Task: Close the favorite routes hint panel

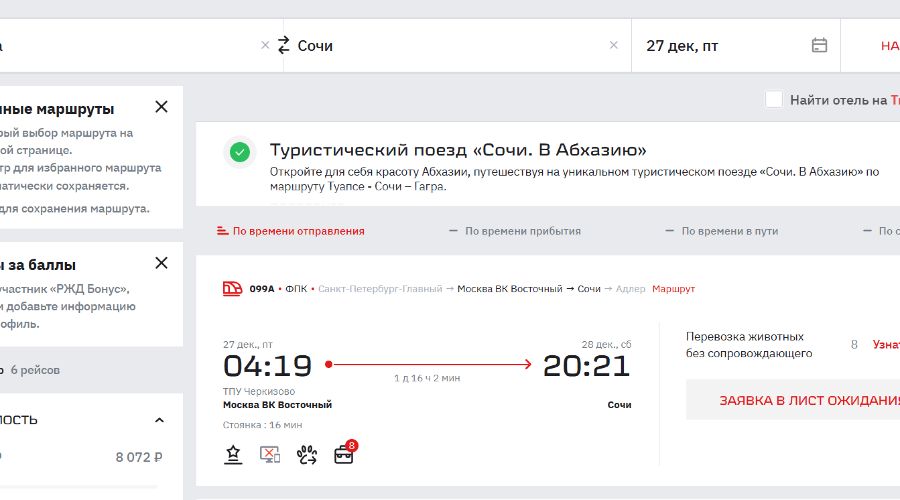Action: click(x=161, y=107)
